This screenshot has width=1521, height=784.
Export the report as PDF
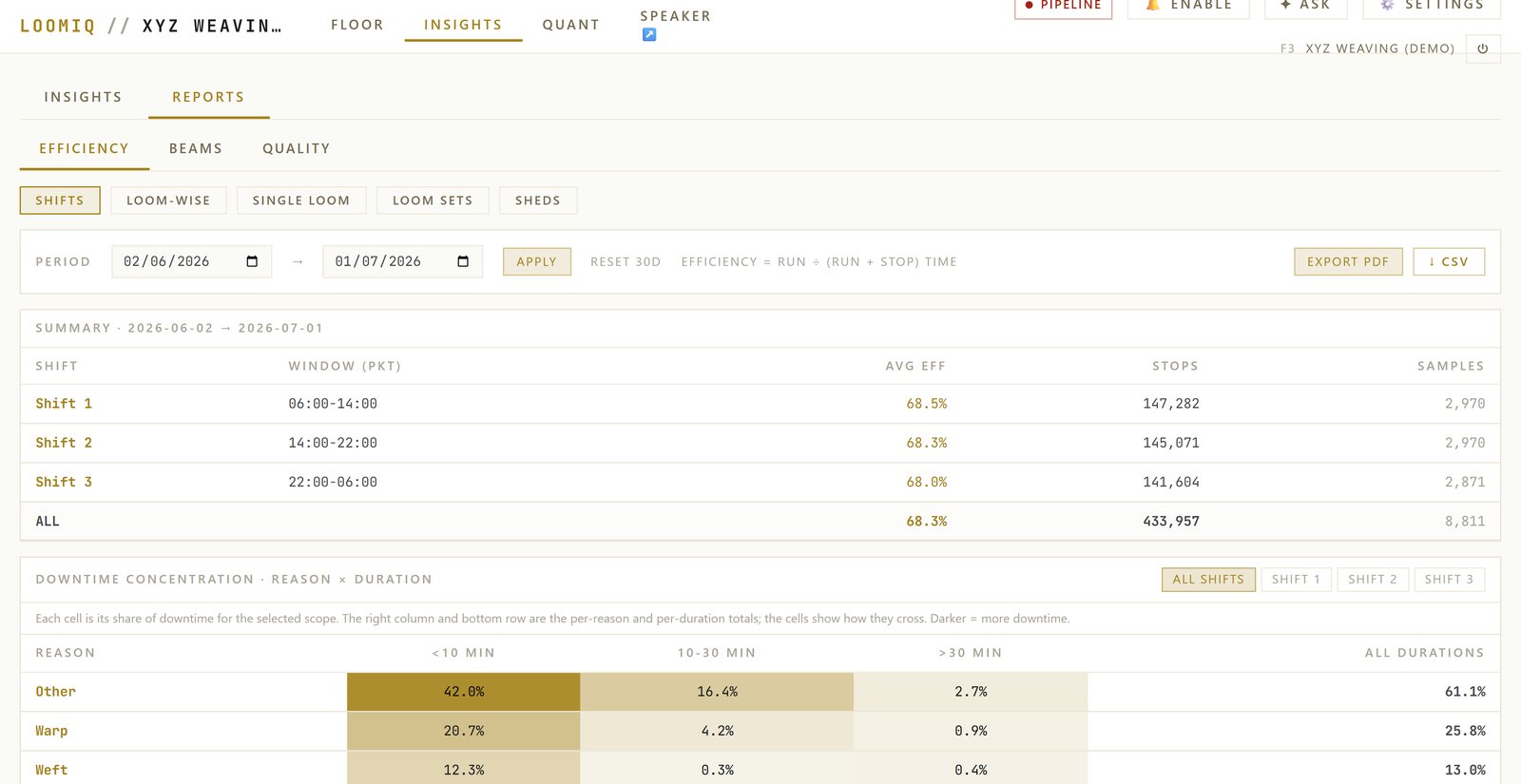point(1348,261)
